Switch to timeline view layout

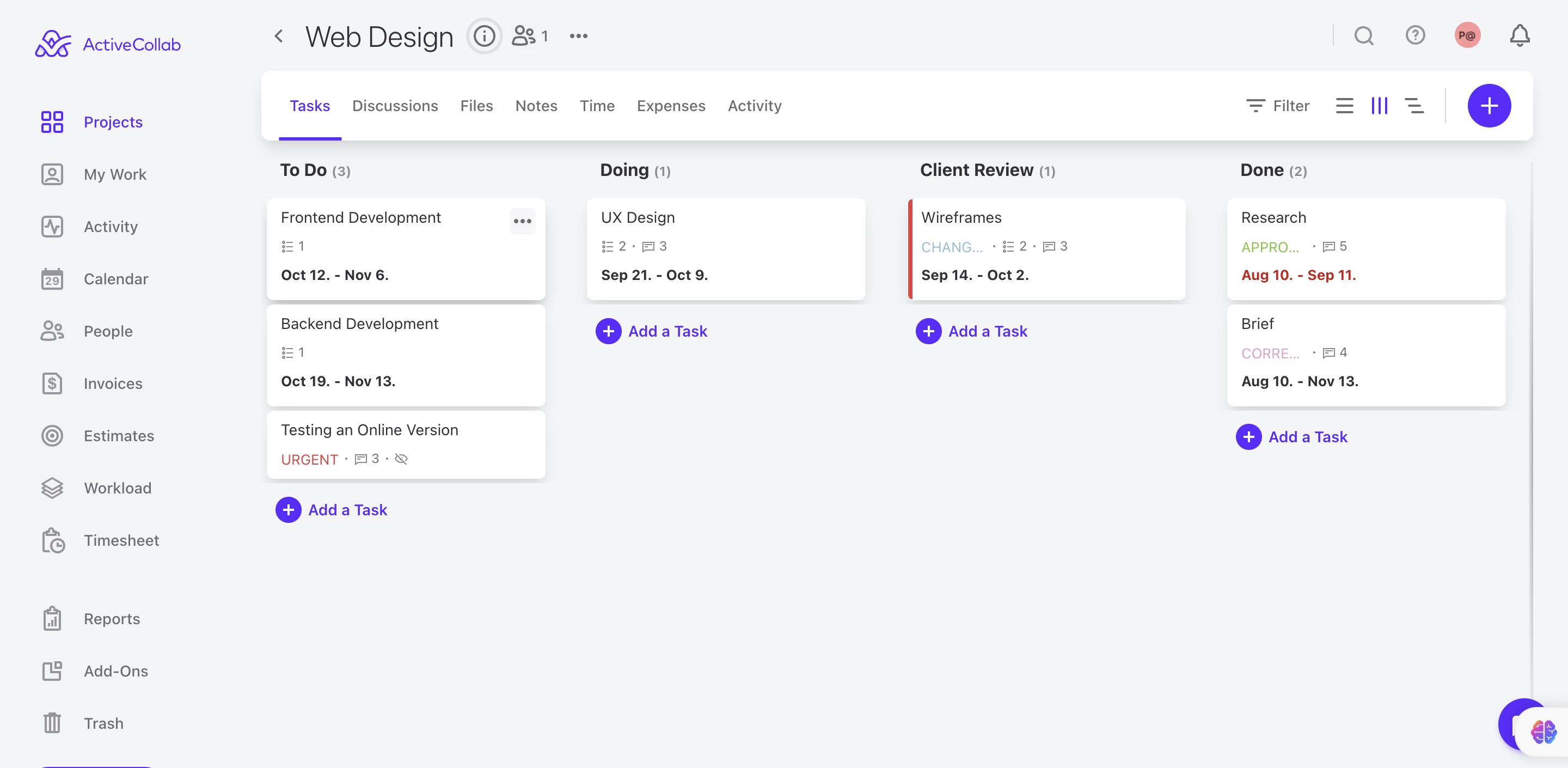pyautogui.click(x=1414, y=106)
